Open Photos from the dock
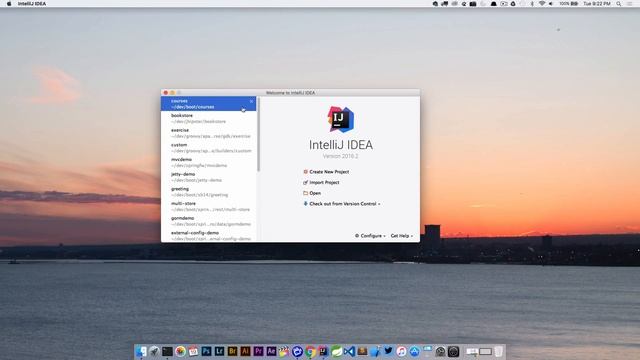 pos(180,351)
